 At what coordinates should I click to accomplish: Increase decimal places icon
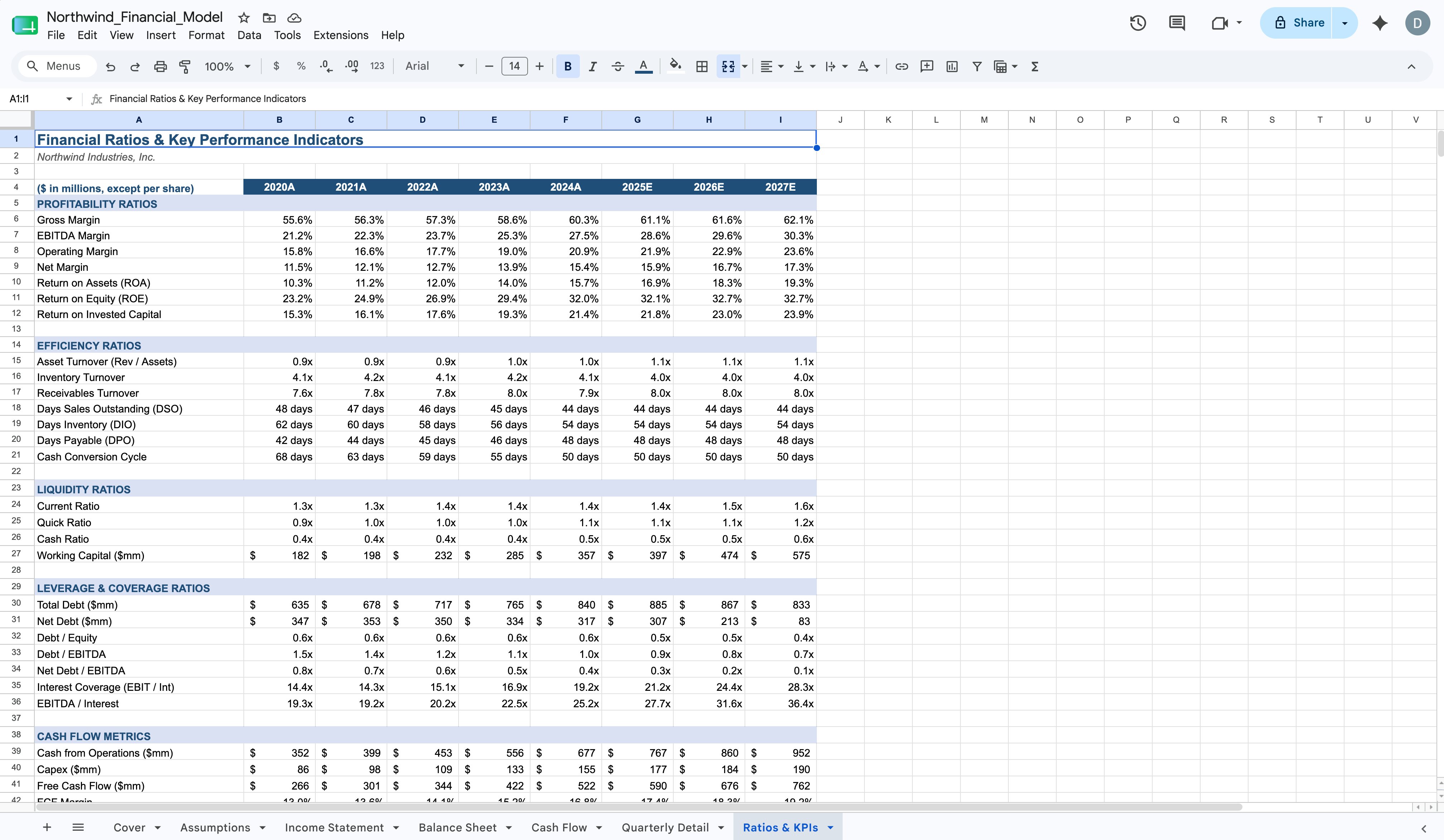[x=352, y=67]
